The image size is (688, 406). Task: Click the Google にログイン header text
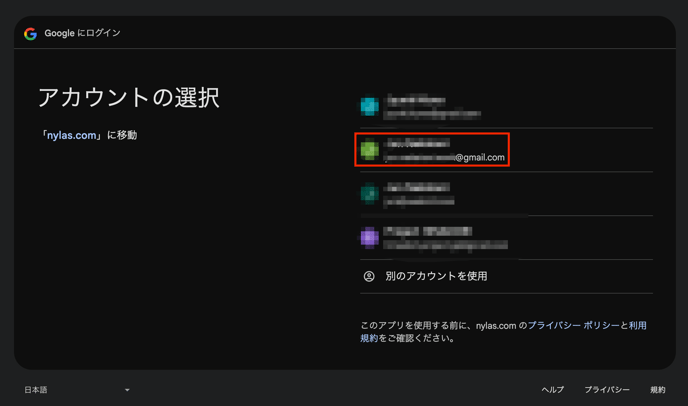[82, 33]
